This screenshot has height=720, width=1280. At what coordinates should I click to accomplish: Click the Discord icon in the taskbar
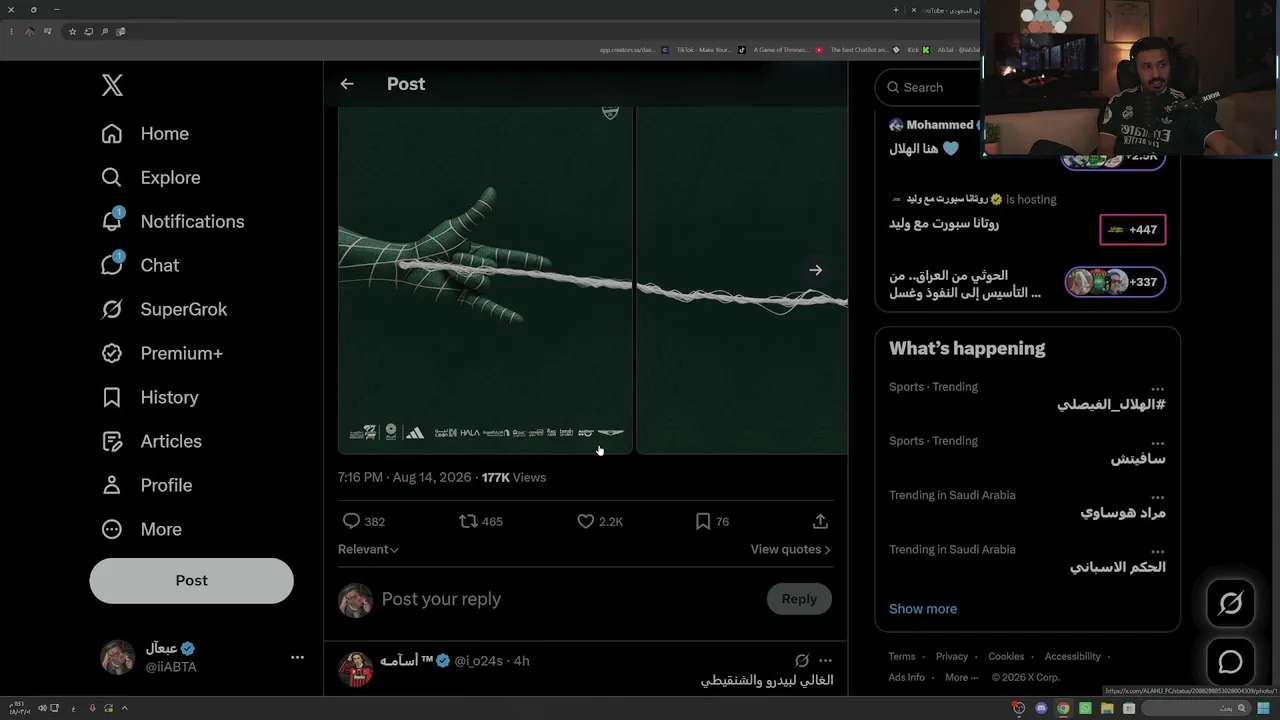click(1041, 709)
